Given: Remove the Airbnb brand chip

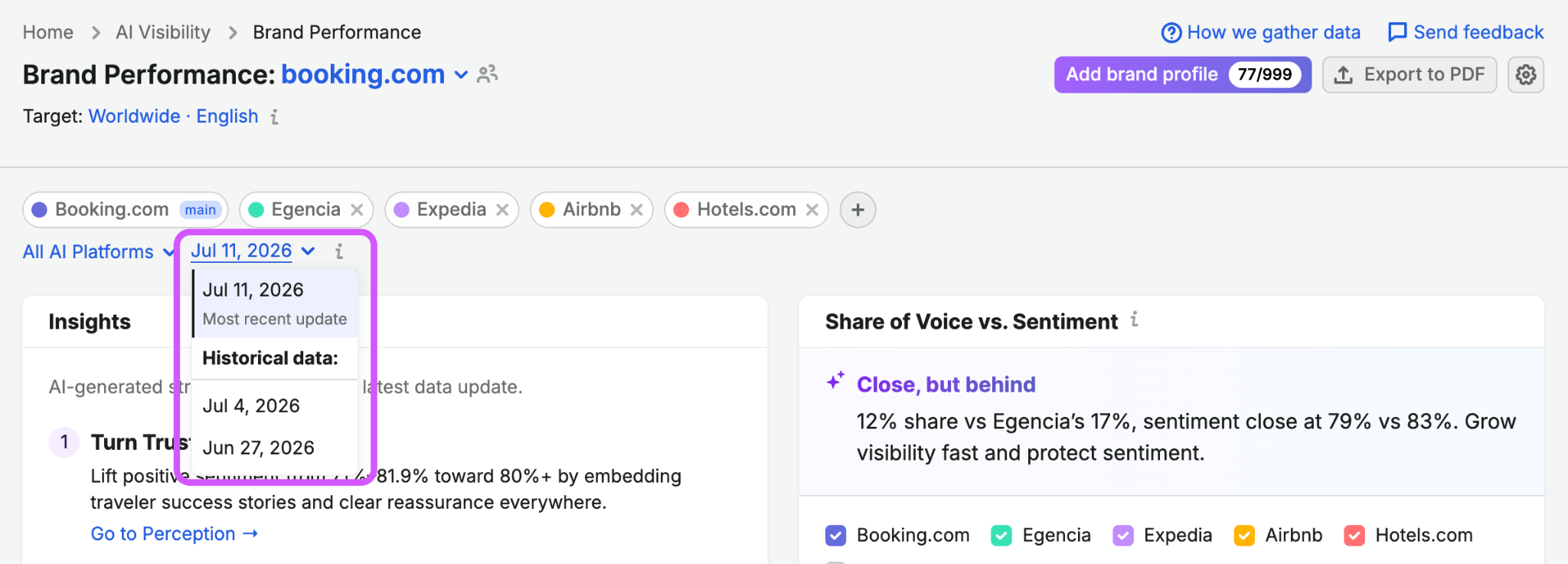Looking at the screenshot, I should pos(636,210).
